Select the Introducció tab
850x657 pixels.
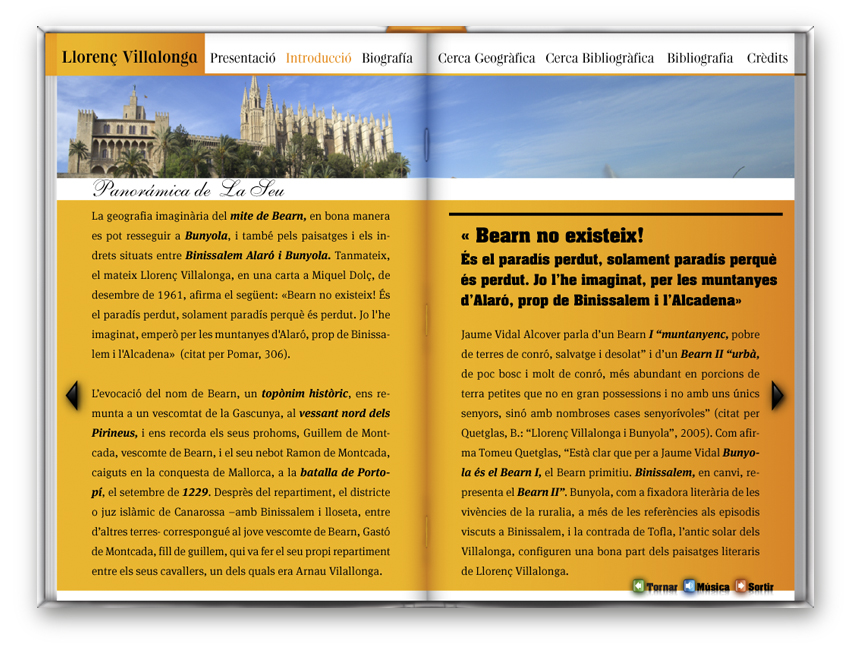tap(319, 58)
